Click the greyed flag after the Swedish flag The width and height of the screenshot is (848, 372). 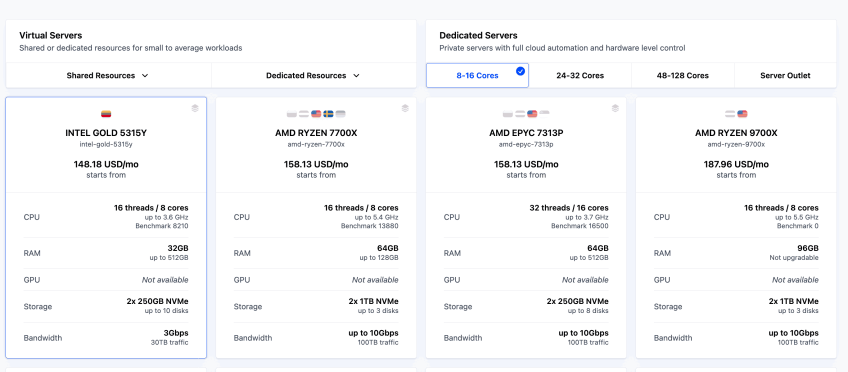[340, 114]
